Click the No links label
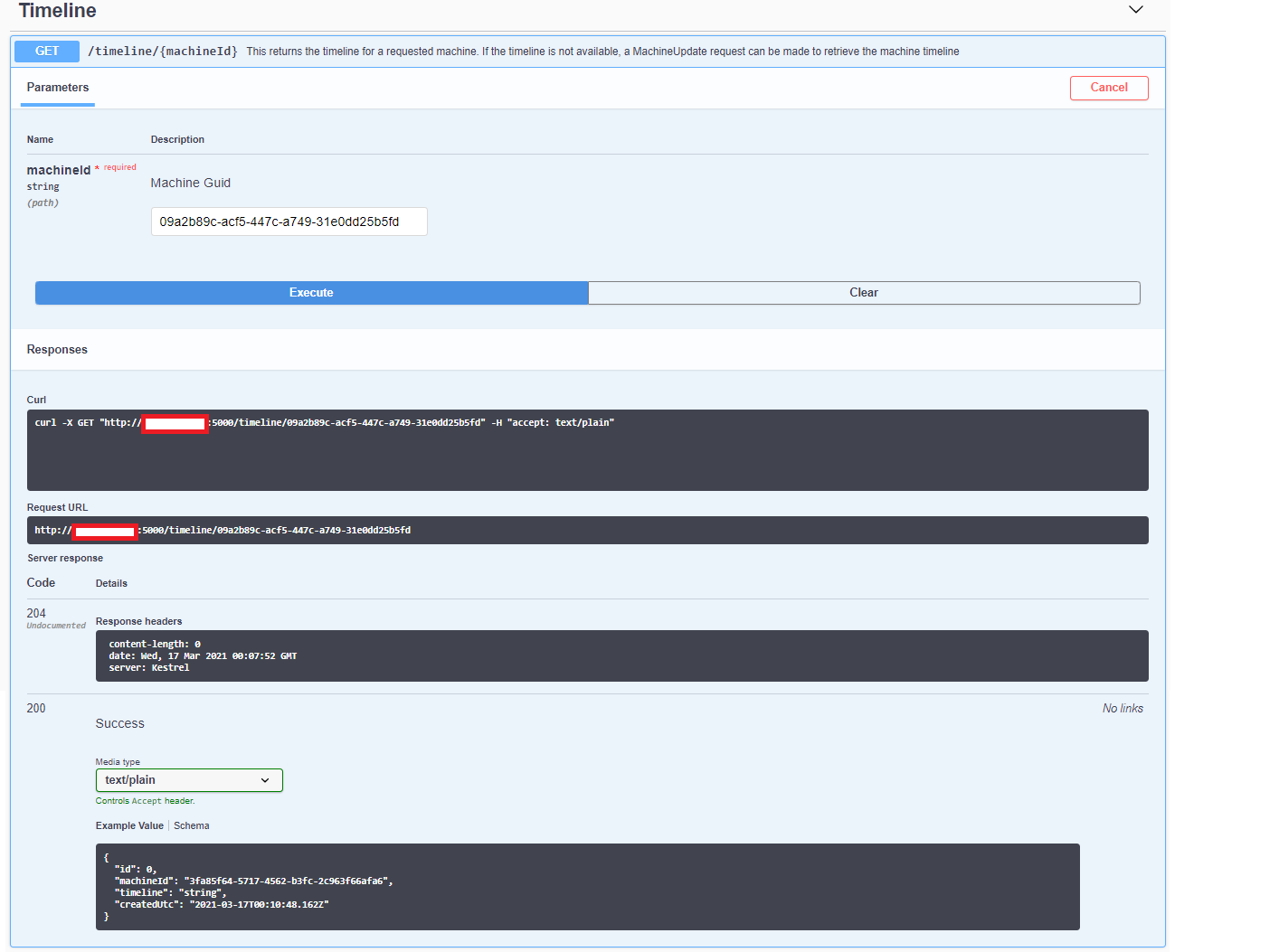The height and width of the screenshot is (952, 1279). [1123, 708]
